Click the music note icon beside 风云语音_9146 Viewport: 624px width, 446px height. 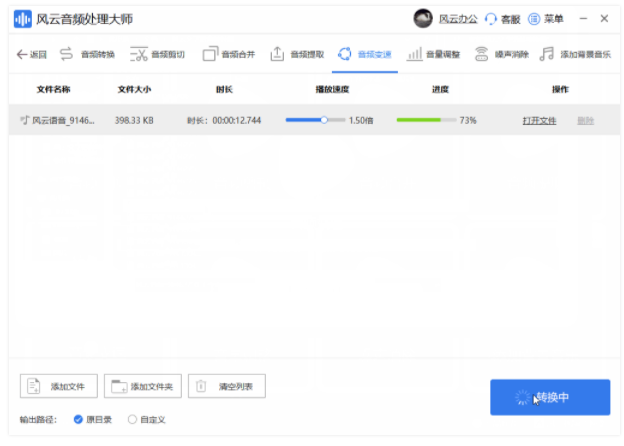point(25,120)
